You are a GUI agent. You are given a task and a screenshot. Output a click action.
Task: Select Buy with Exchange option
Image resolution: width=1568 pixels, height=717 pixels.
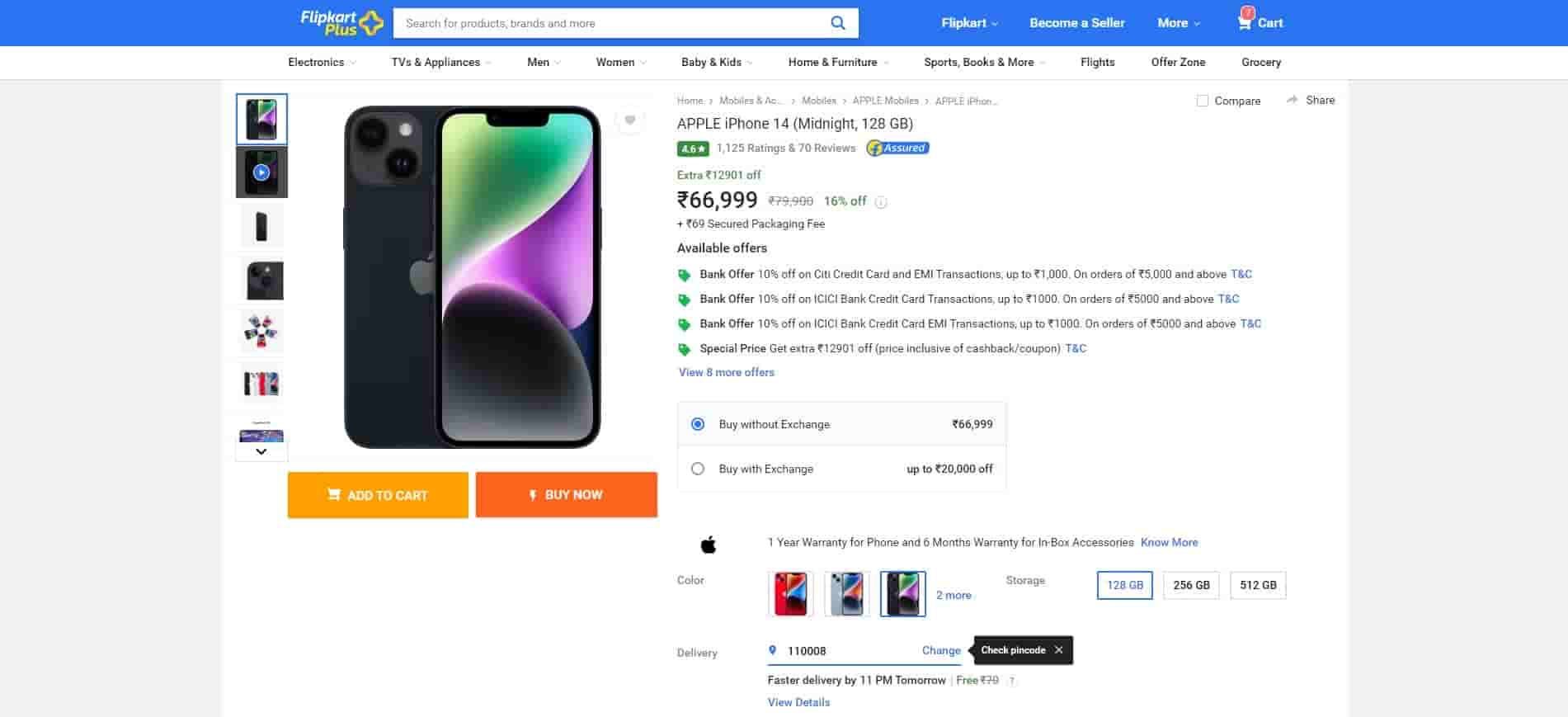[x=698, y=468]
